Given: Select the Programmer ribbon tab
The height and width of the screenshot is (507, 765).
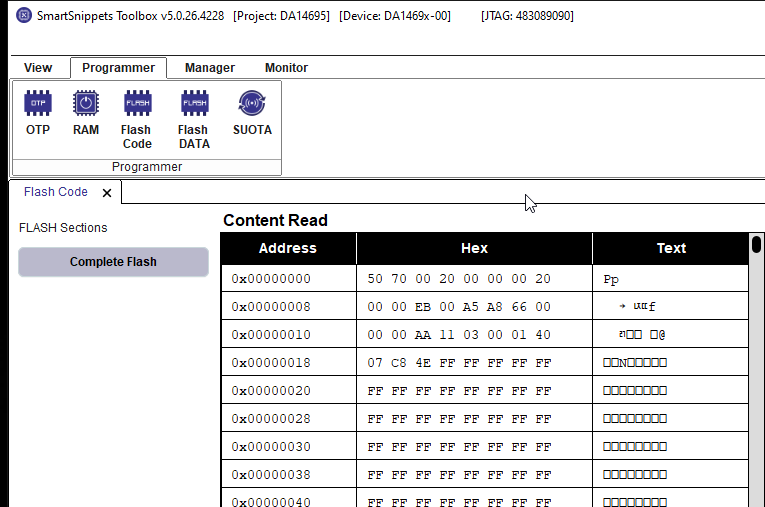Looking at the screenshot, I should (119, 68).
